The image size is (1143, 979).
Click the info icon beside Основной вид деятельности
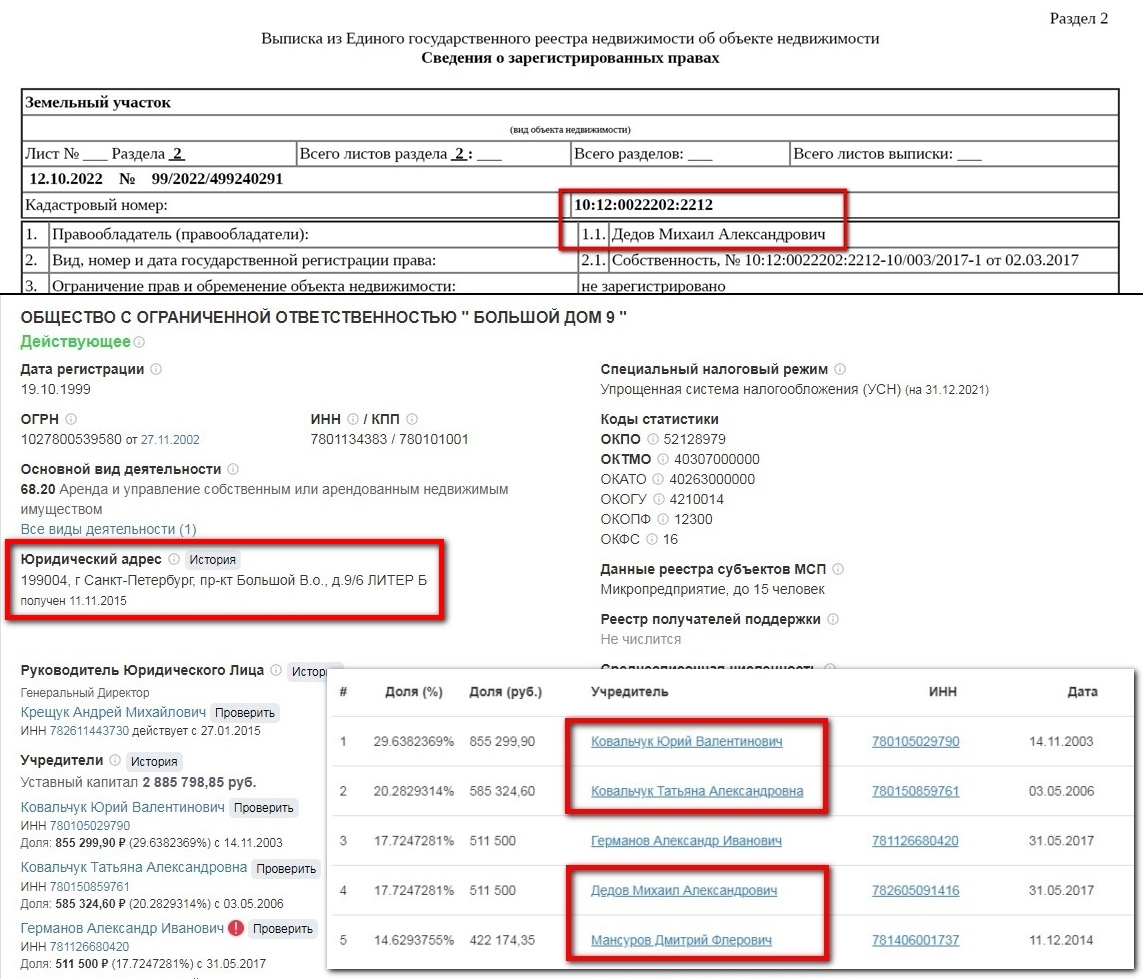[233, 469]
